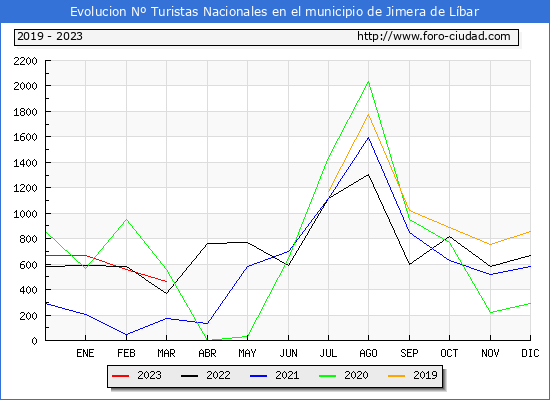Open the foro-ciudad.com URL text

tap(434, 36)
